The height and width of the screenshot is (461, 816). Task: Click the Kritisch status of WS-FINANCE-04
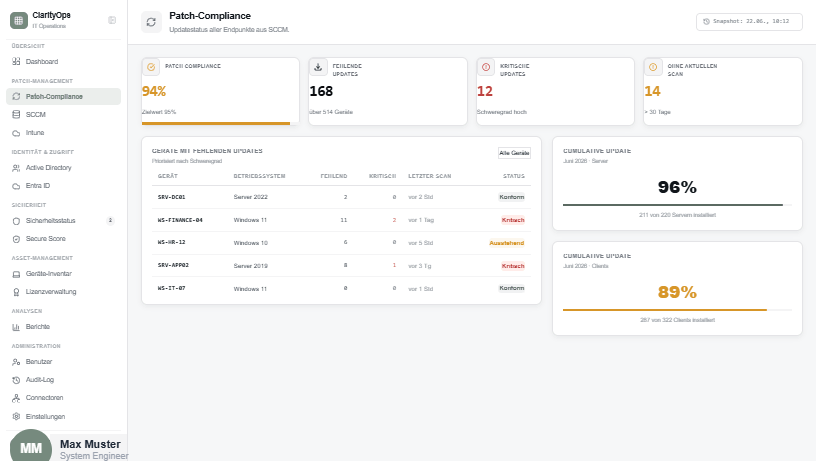(x=513, y=220)
